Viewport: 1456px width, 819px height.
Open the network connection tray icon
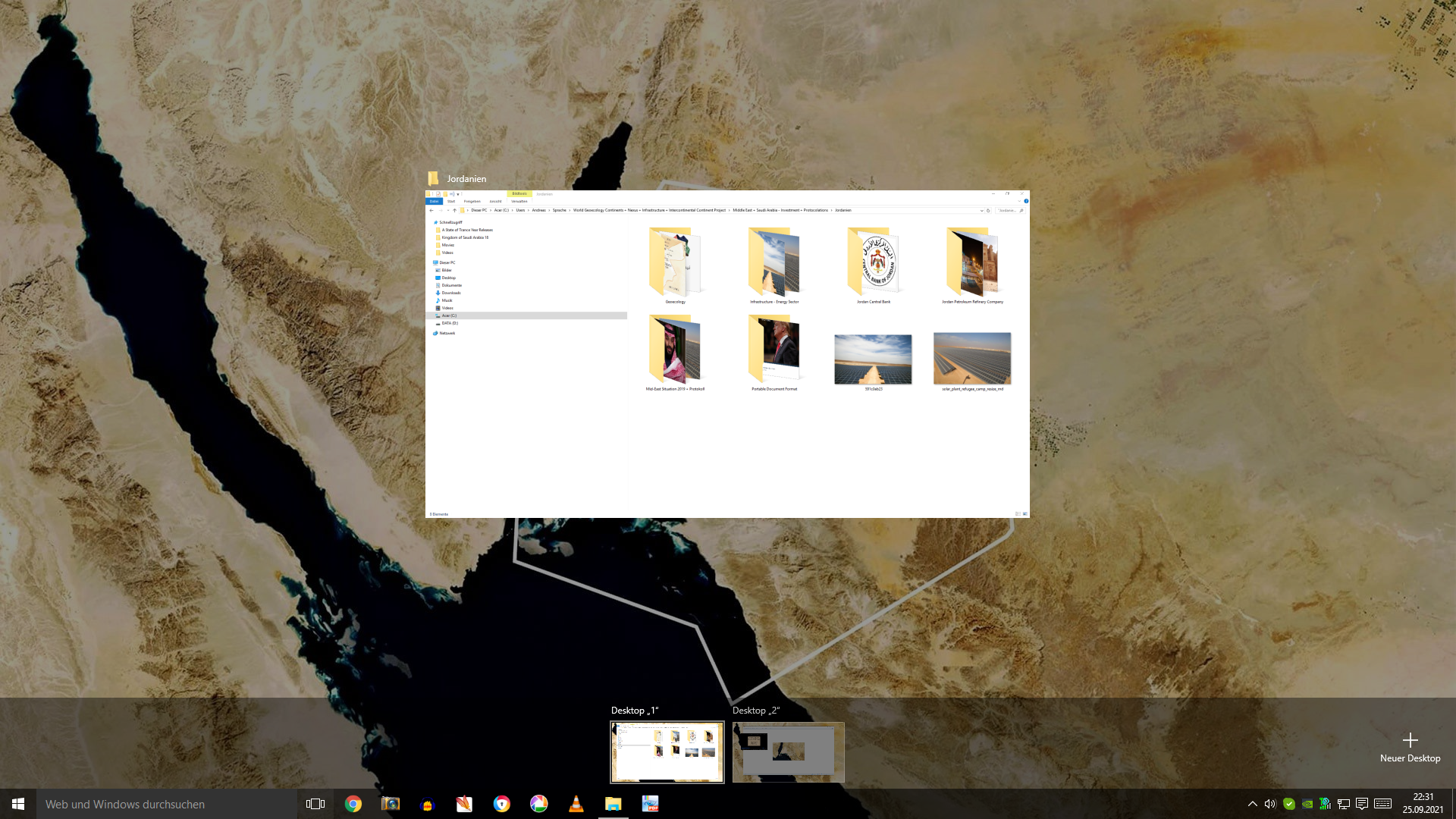coord(1343,804)
